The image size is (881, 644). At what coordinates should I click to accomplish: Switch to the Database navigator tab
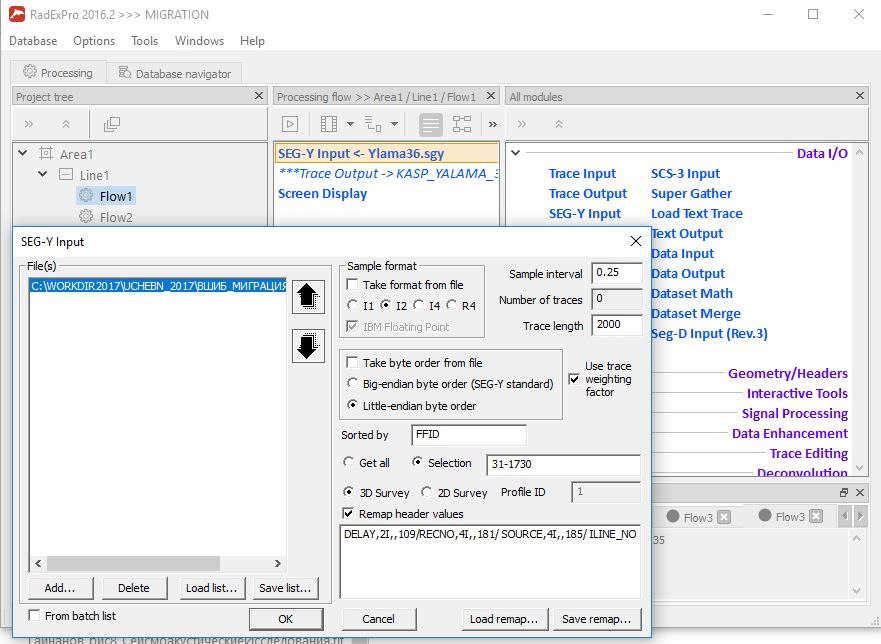(x=175, y=73)
